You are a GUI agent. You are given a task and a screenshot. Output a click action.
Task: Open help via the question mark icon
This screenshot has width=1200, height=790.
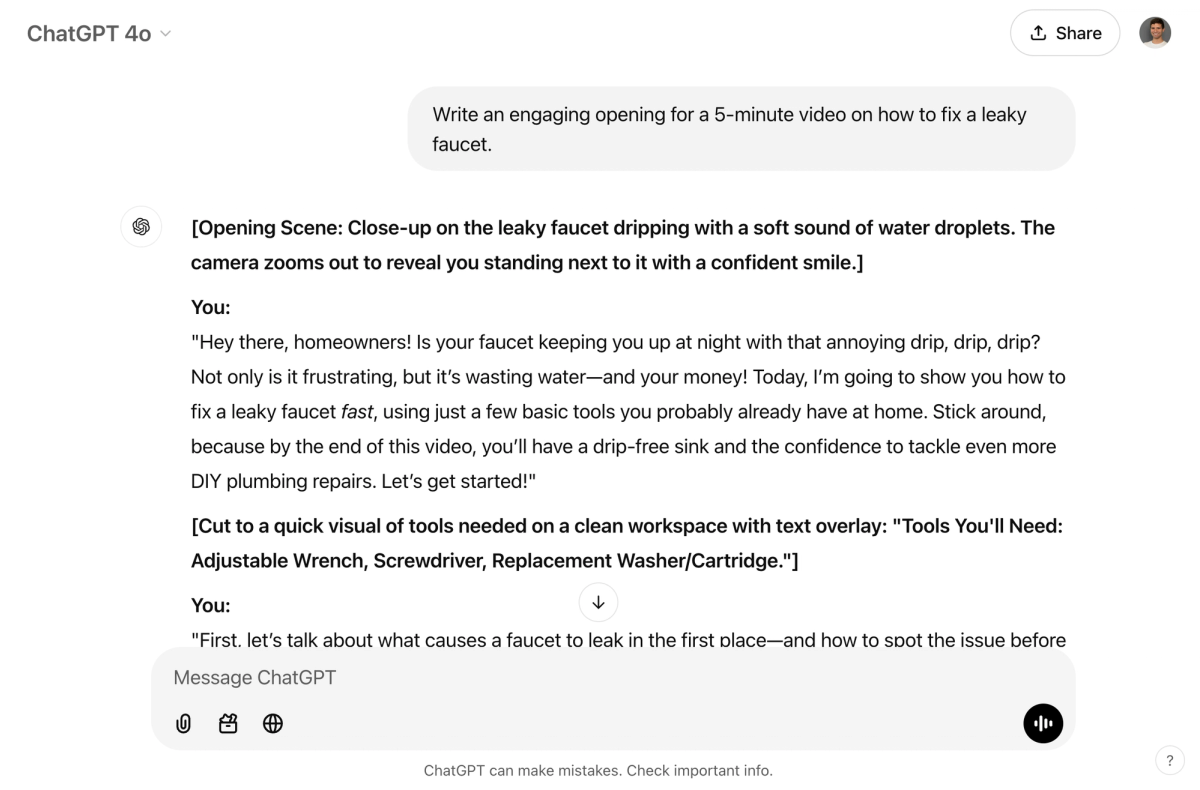tap(1169, 760)
